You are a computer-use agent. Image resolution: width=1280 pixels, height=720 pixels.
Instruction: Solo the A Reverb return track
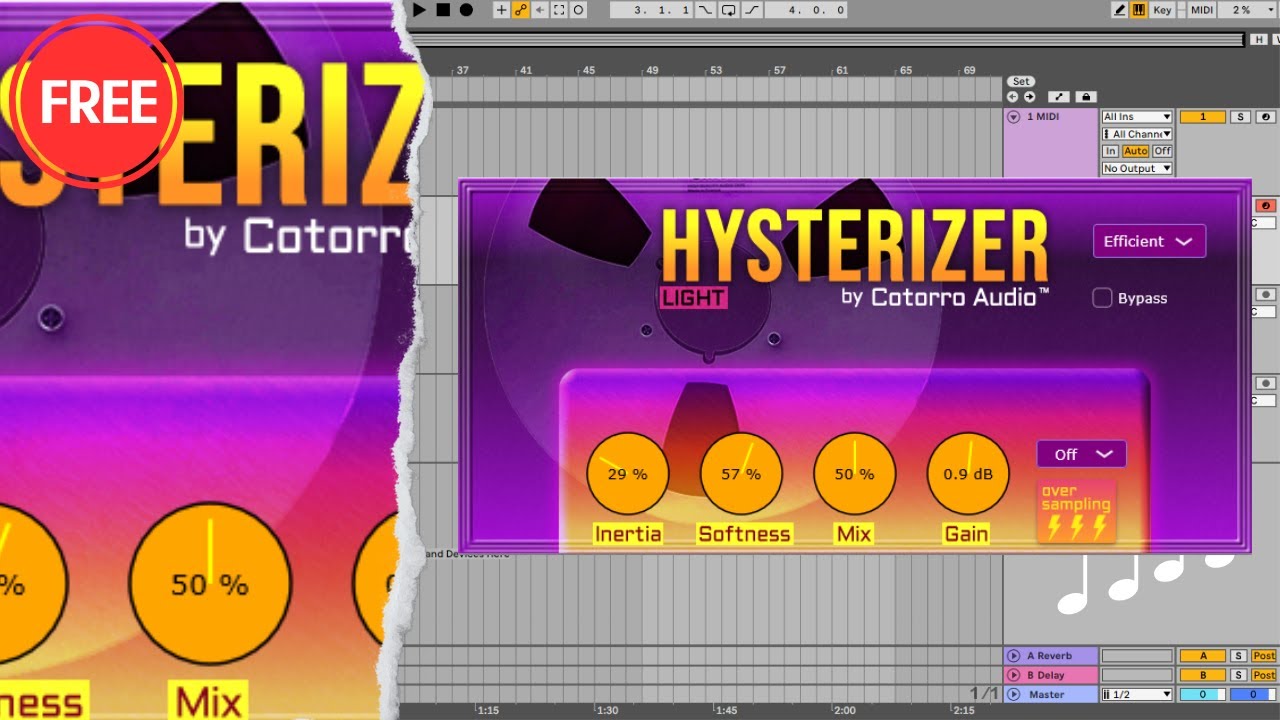1238,656
